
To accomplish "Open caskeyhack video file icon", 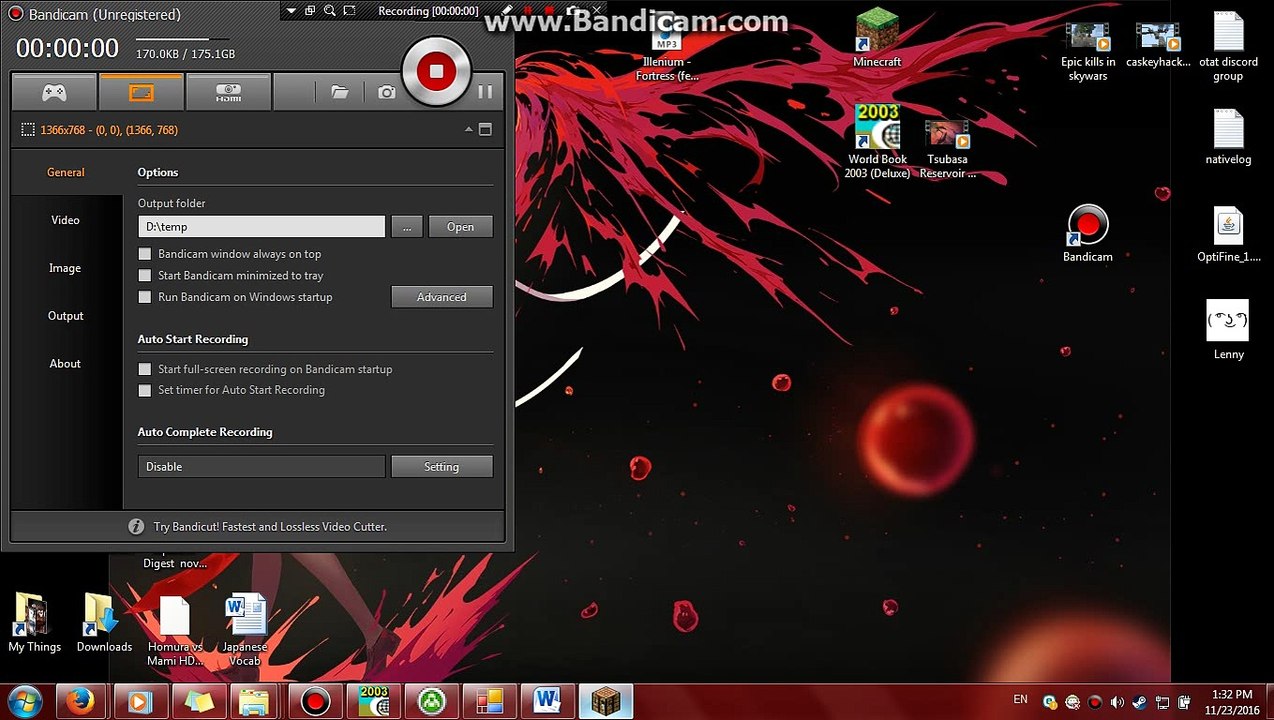I will [x=1158, y=45].
